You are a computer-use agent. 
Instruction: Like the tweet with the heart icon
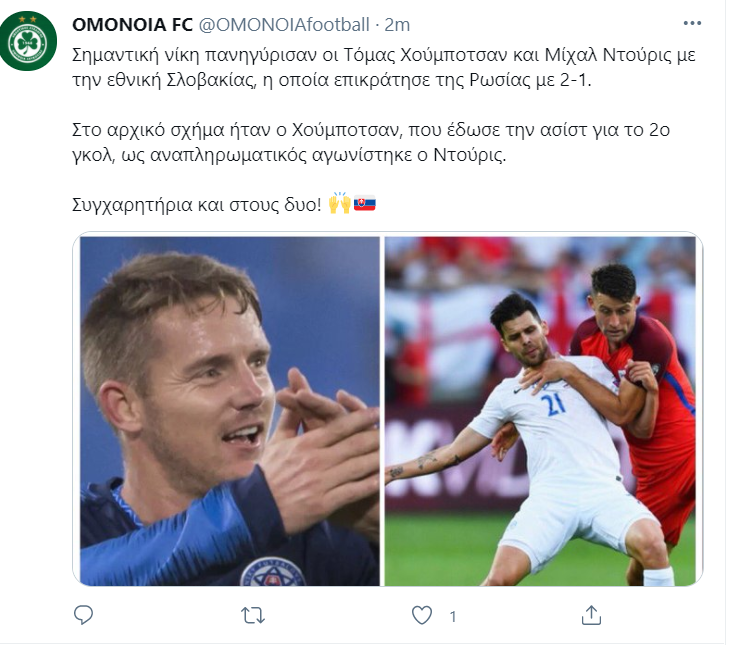(x=422, y=616)
